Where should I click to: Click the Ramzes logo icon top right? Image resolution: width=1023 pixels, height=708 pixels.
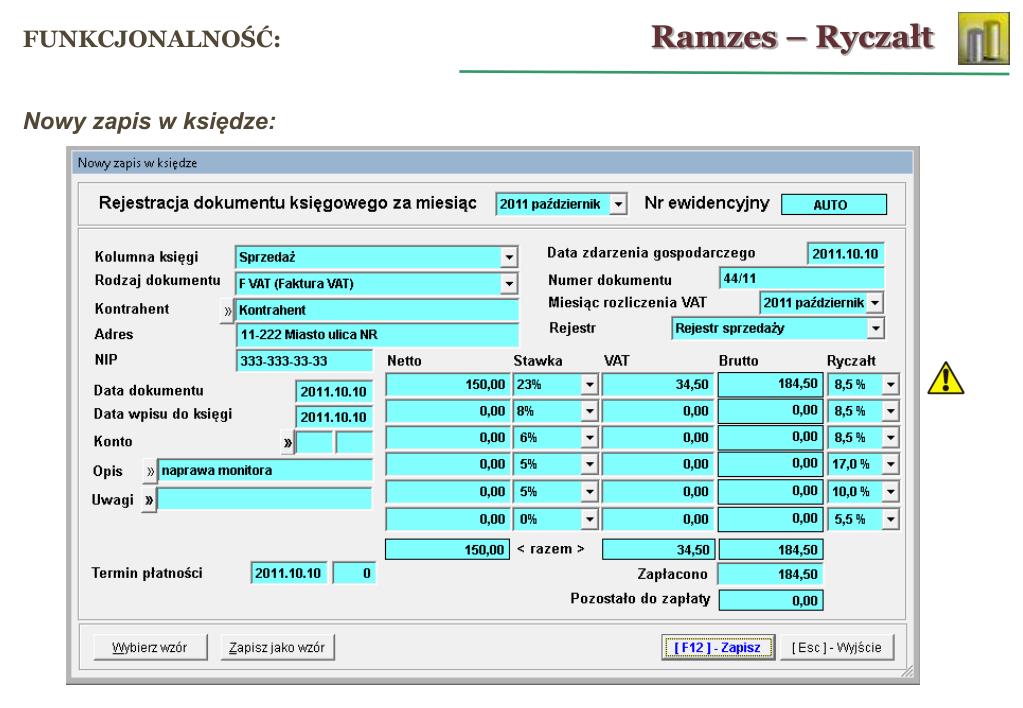click(983, 38)
